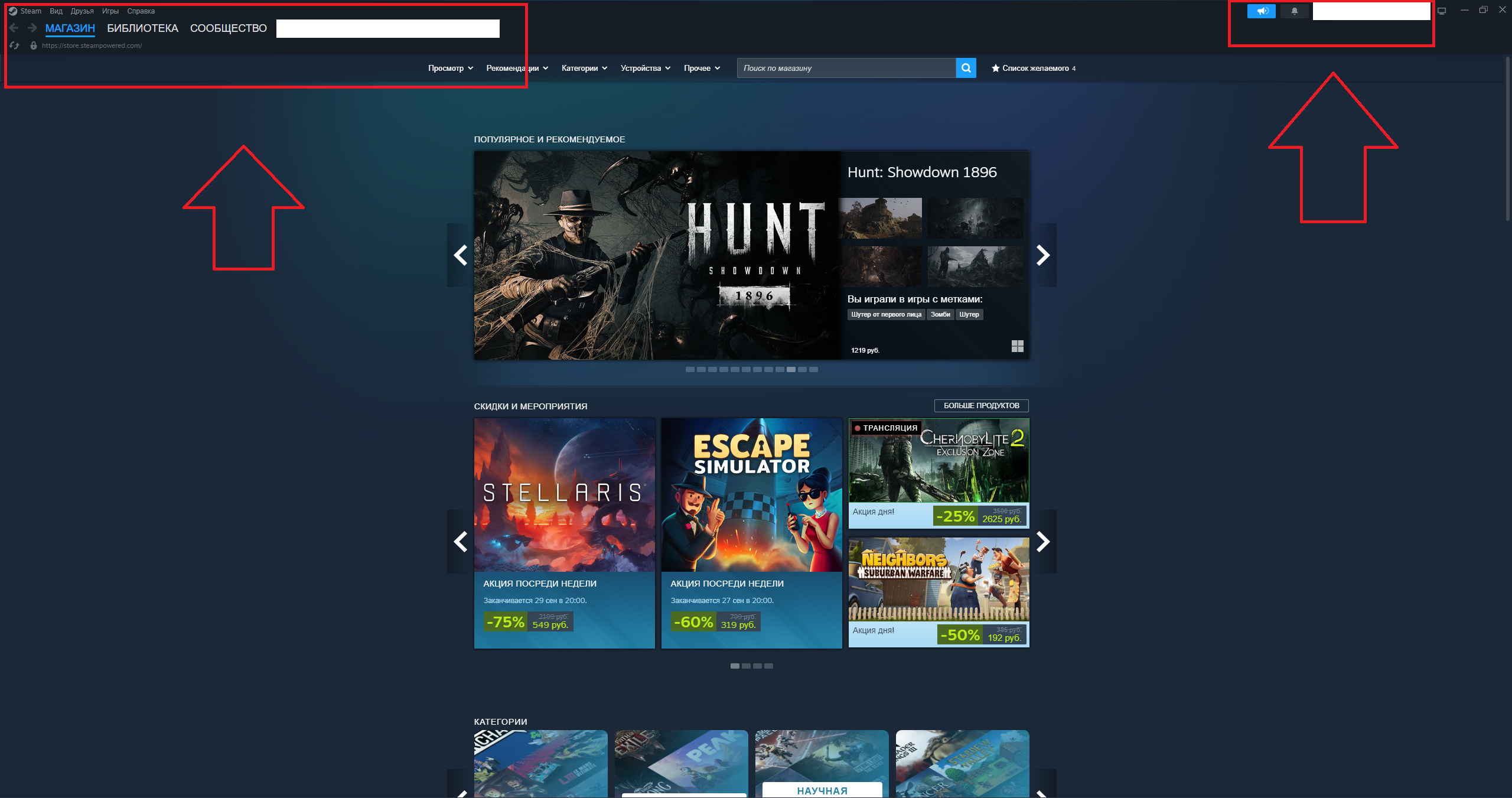This screenshot has height=798, width=1512.
Task: Expand the Устройства dropdown
Action: 646,68
